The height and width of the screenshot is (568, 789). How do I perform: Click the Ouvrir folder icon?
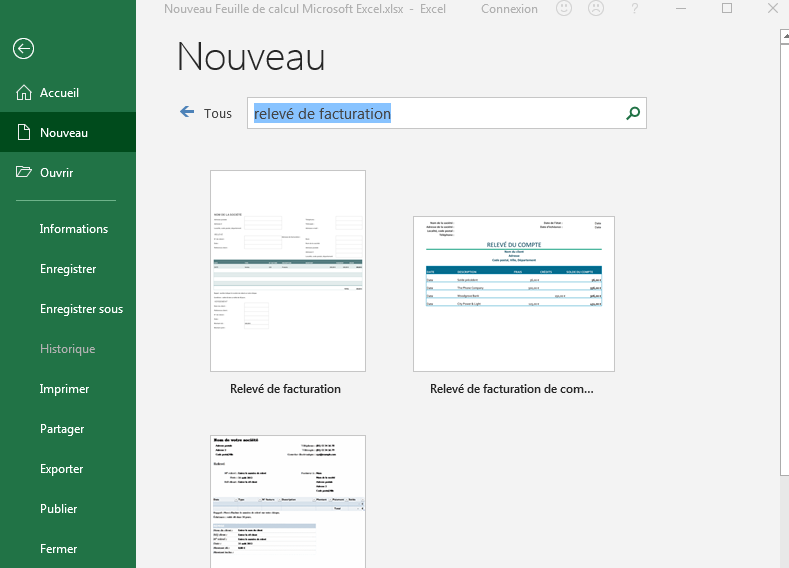click(24, 173)
